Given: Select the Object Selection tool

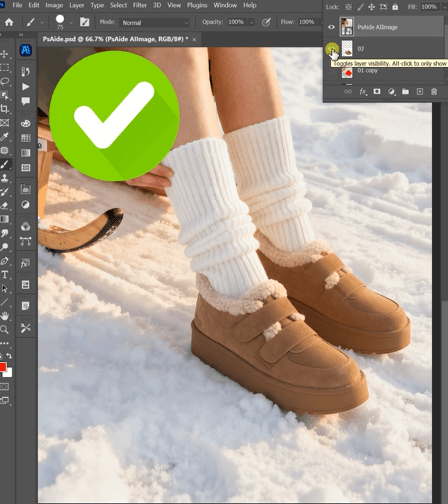Looking at the screenshot, I should [4, 95].
